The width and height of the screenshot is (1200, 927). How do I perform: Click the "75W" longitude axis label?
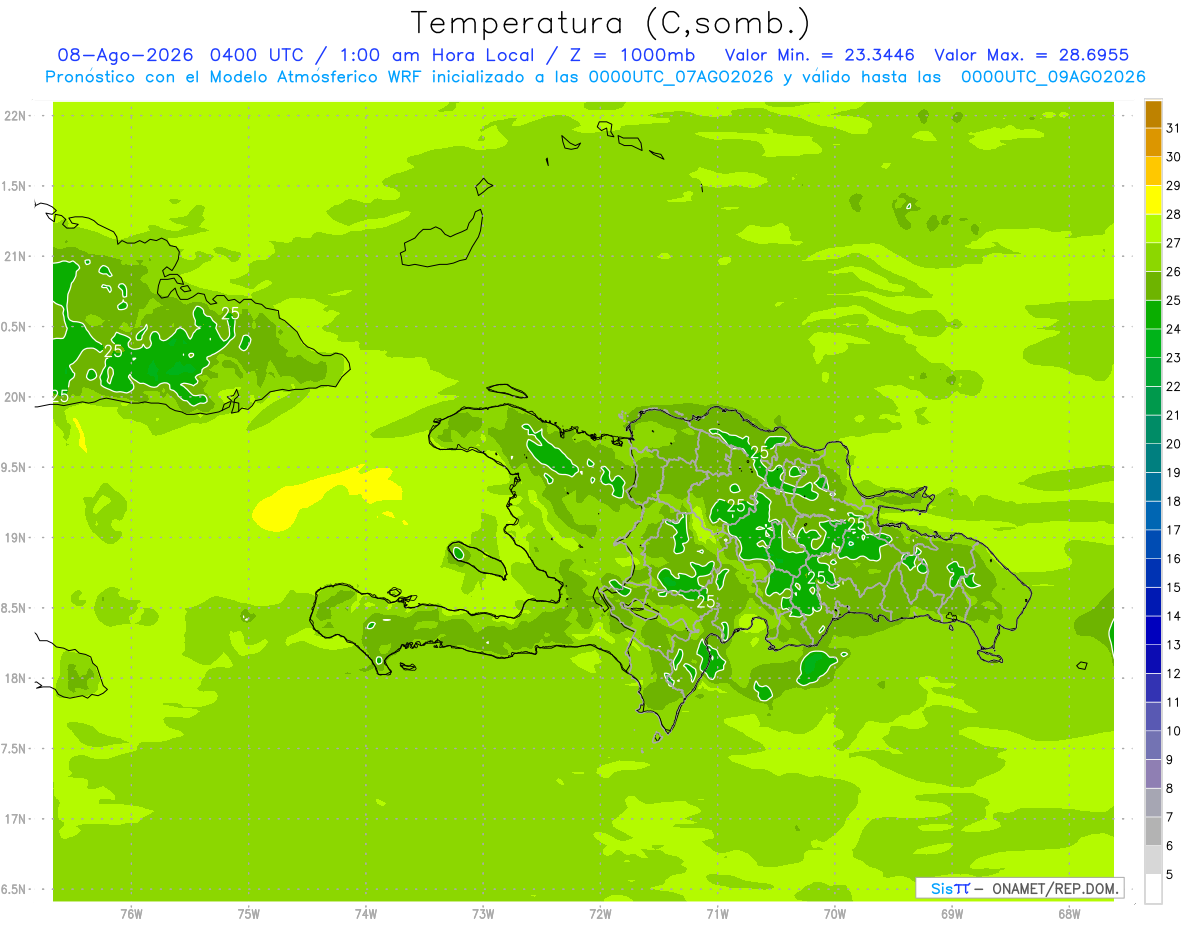pos(249,913)
